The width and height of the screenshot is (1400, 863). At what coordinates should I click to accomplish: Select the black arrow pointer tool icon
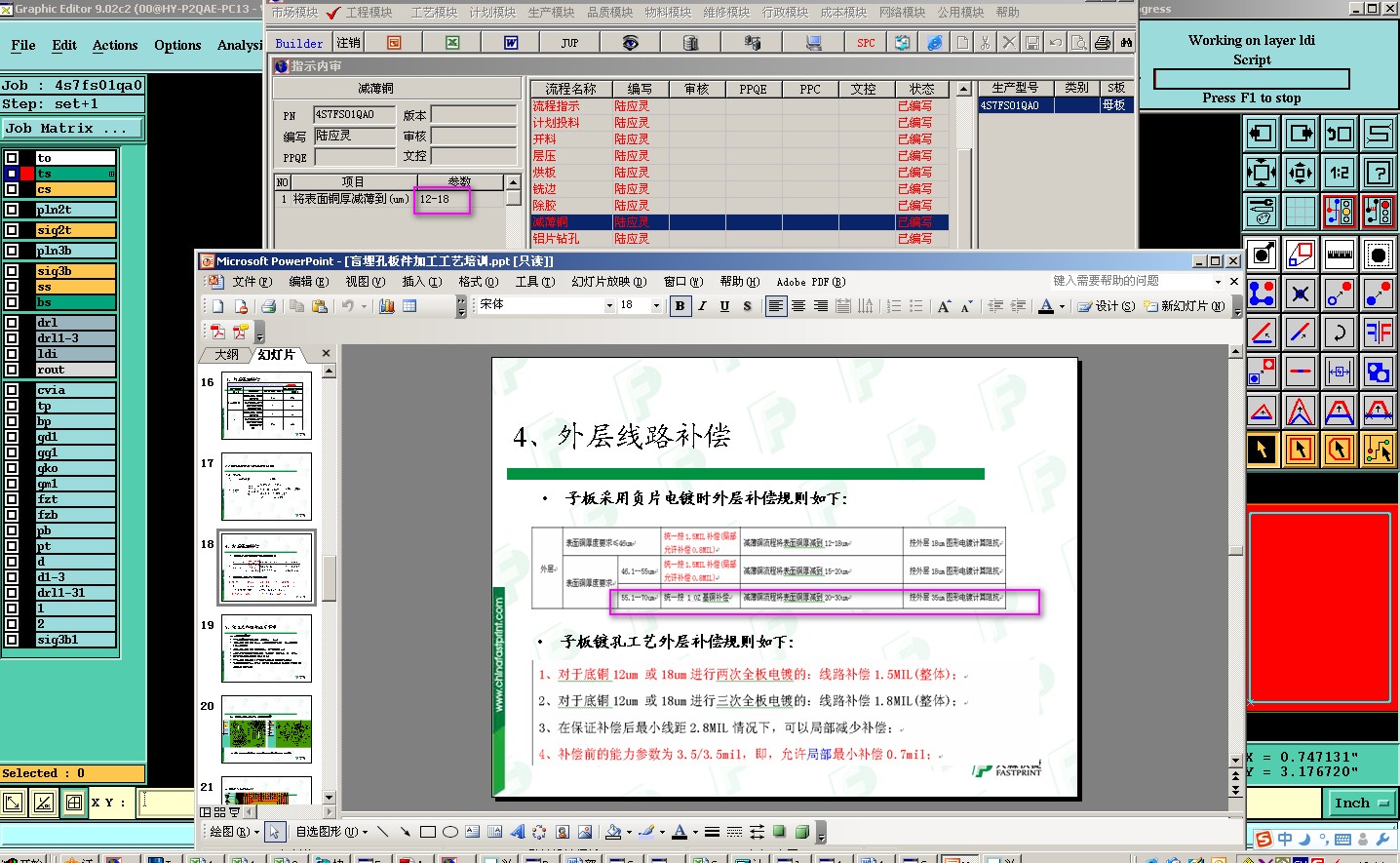1262,450
